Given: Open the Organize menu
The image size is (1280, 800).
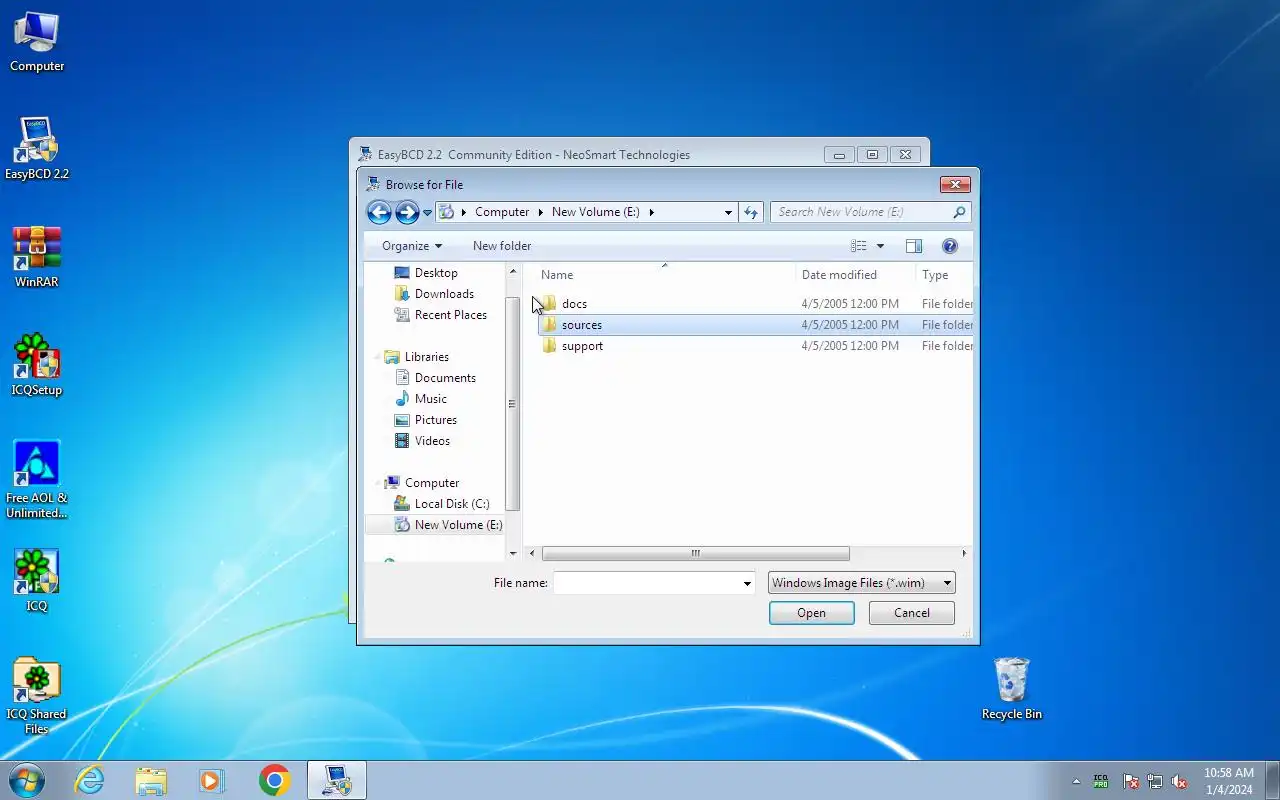Looking at the screenshot, I should pyautogui.click(x=412, y=246).
